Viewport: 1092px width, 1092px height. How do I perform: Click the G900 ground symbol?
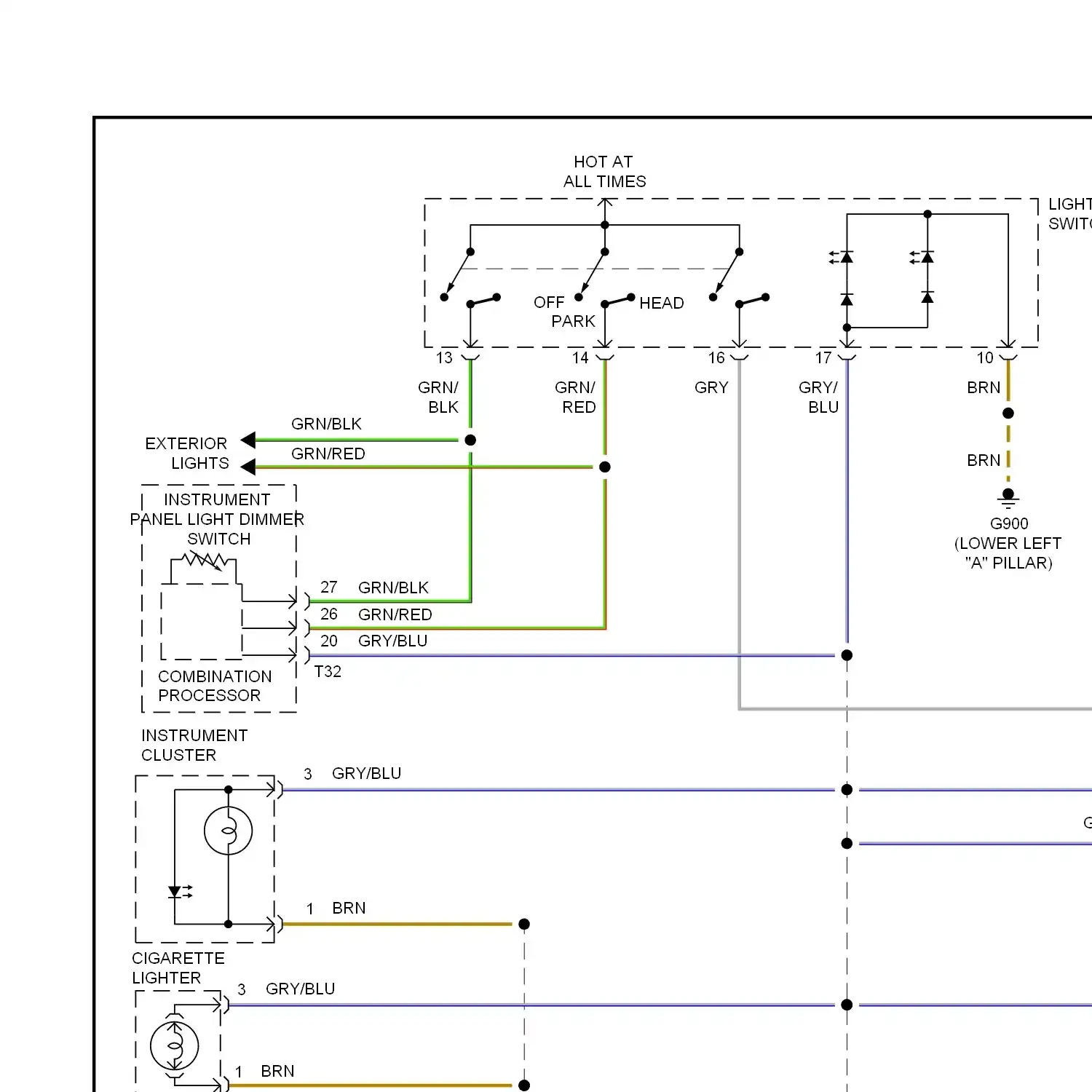click(x=1008, y=499)
